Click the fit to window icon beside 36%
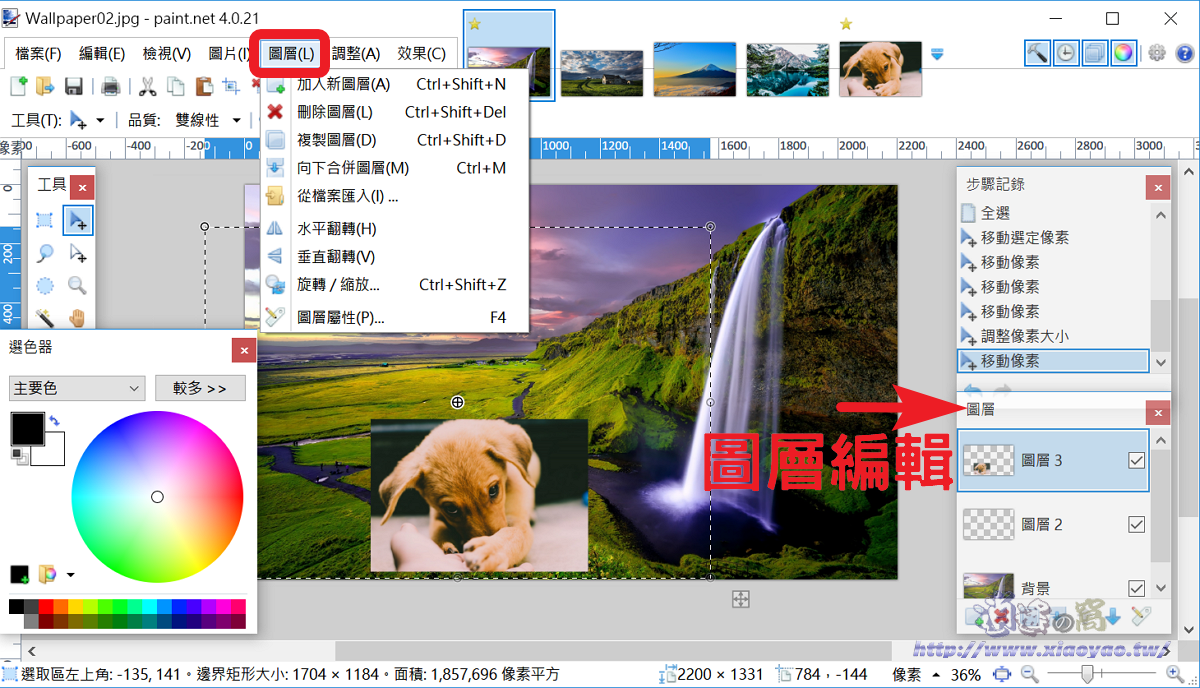This screenshot has width=1200, height=688. coord(1001,675)
